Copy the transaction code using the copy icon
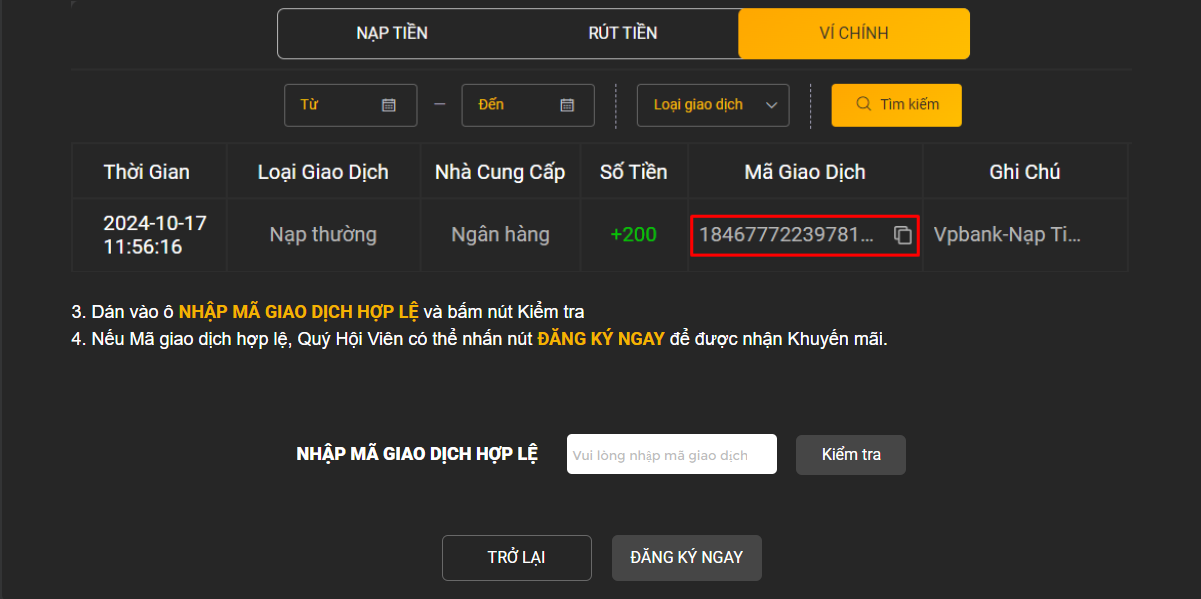 tap(903, 235)
